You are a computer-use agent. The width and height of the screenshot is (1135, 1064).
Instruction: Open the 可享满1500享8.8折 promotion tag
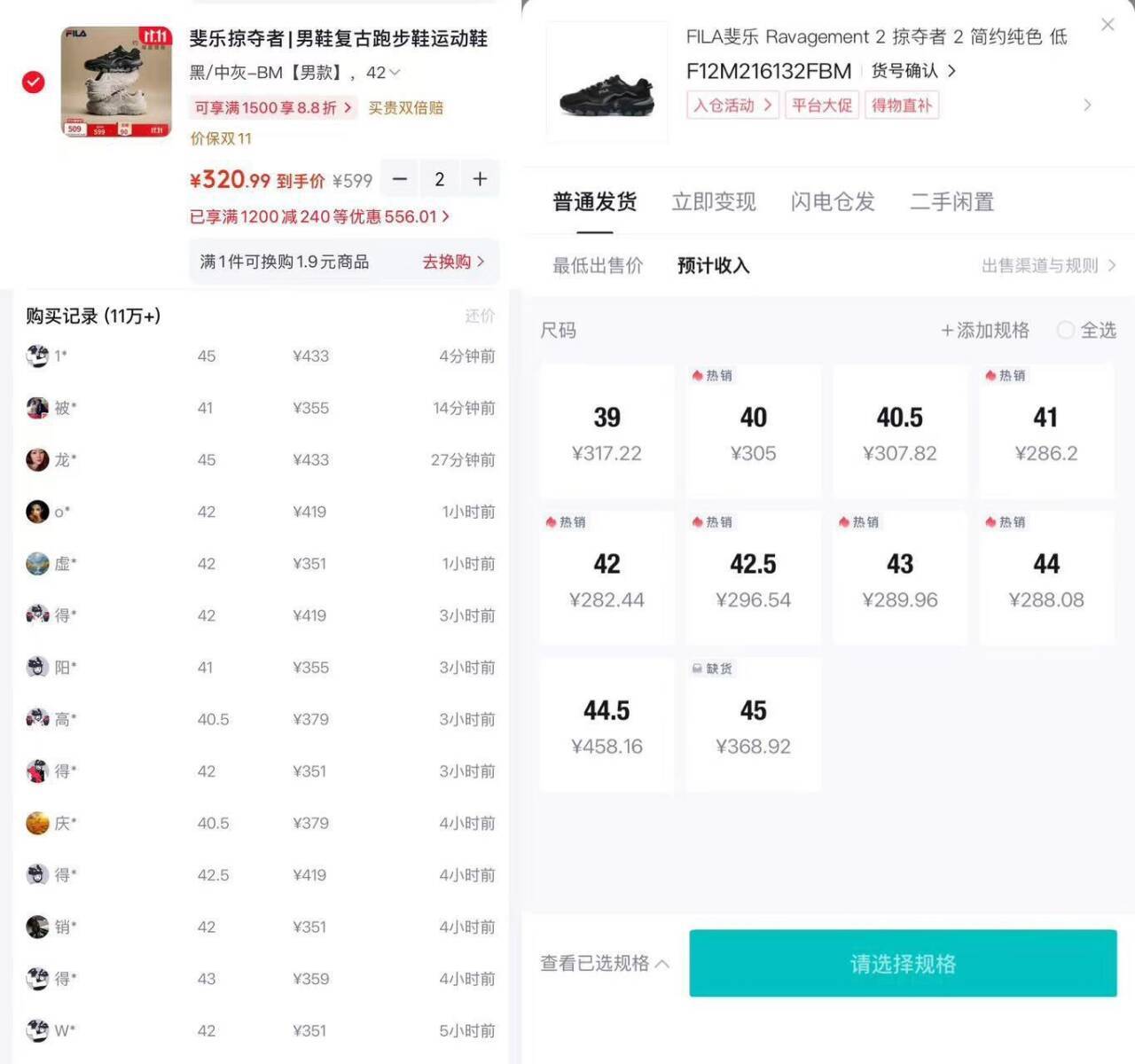click(x=274, y=108)
